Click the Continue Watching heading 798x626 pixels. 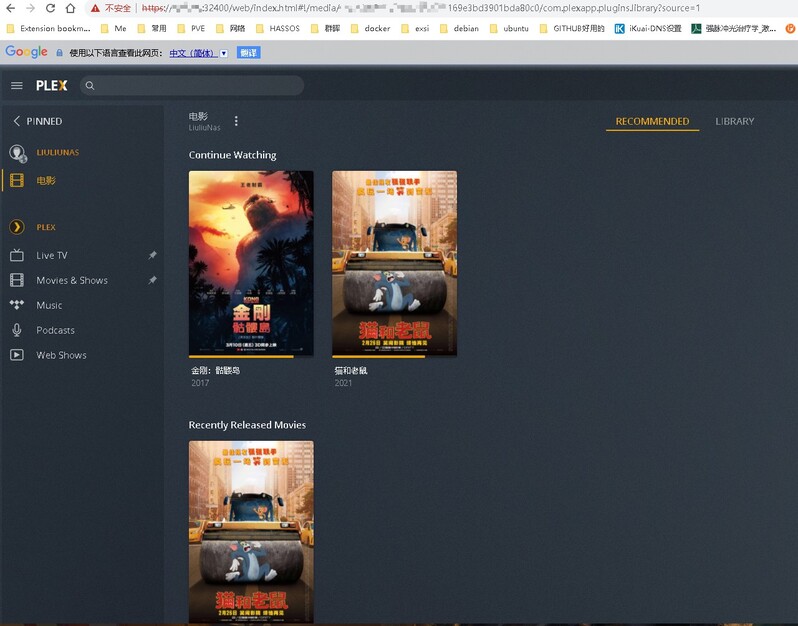click(x=233, y=155)
